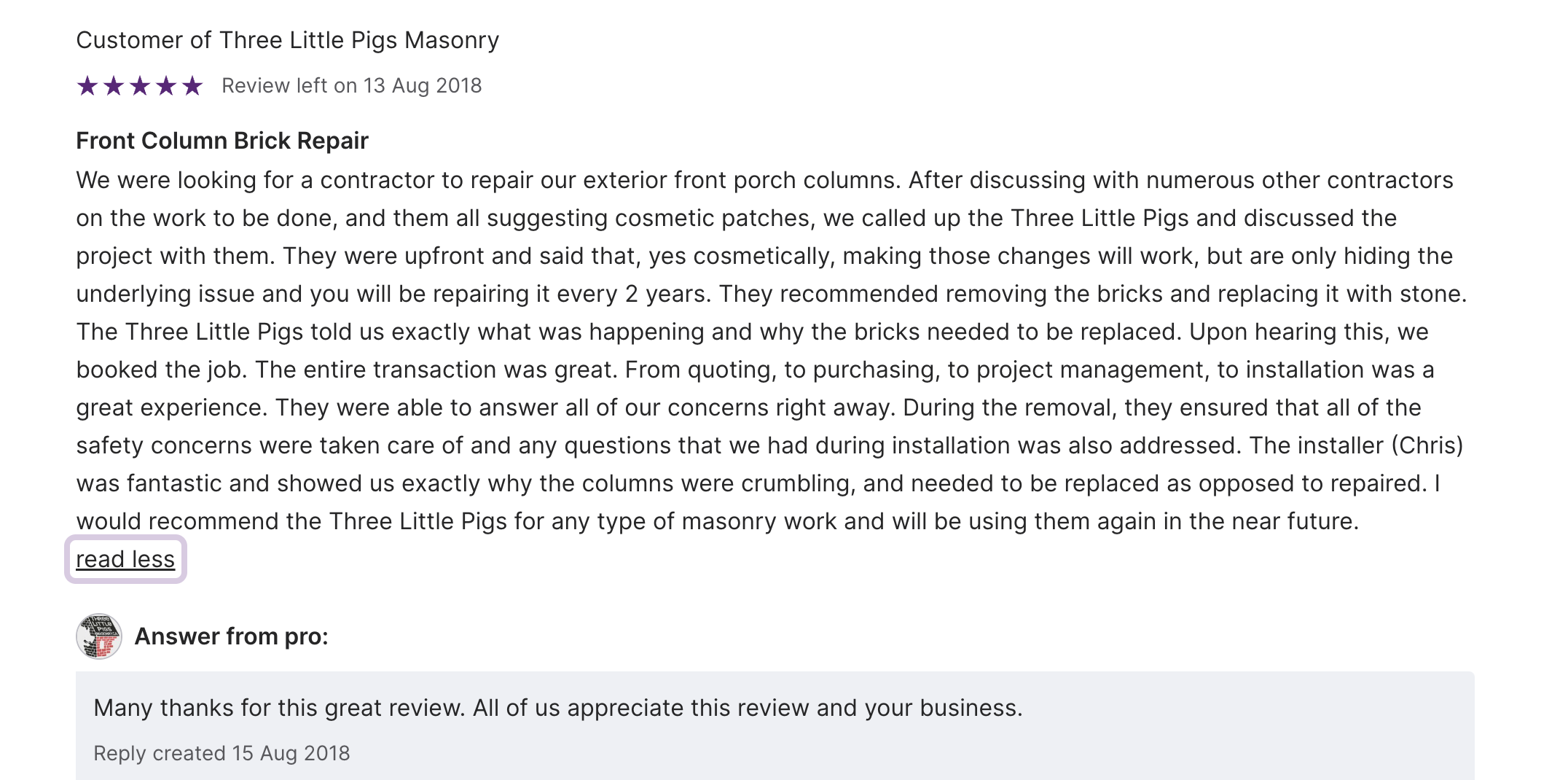
Task: Click the fourth rating star
Action: pos(166,86)
